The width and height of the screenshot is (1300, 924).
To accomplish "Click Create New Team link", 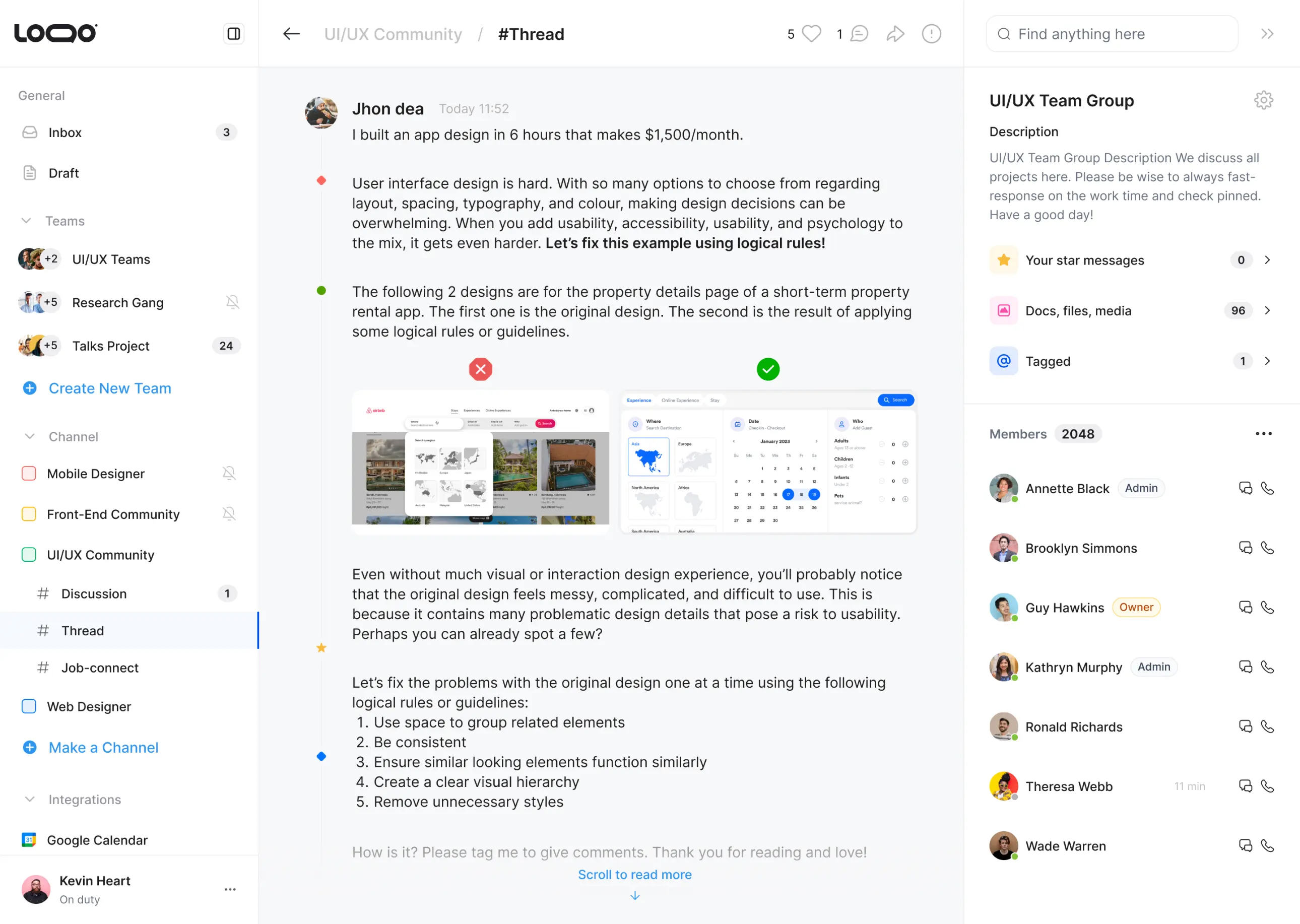I will click(x=109, y=388).
